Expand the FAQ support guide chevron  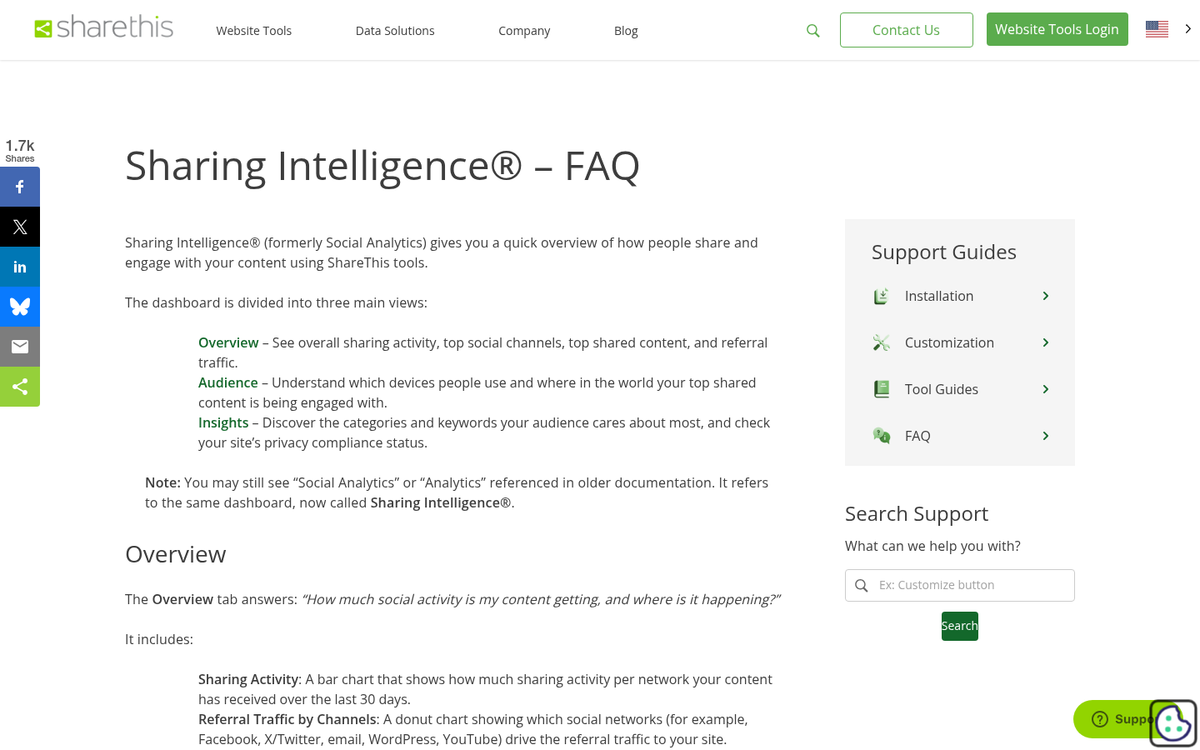(1045, 436)
